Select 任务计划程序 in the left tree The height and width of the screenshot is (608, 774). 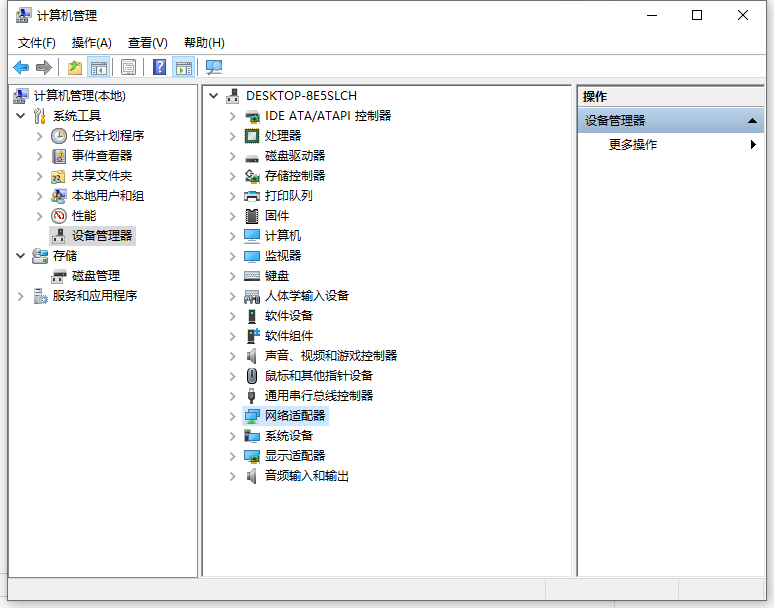[107, 136]
